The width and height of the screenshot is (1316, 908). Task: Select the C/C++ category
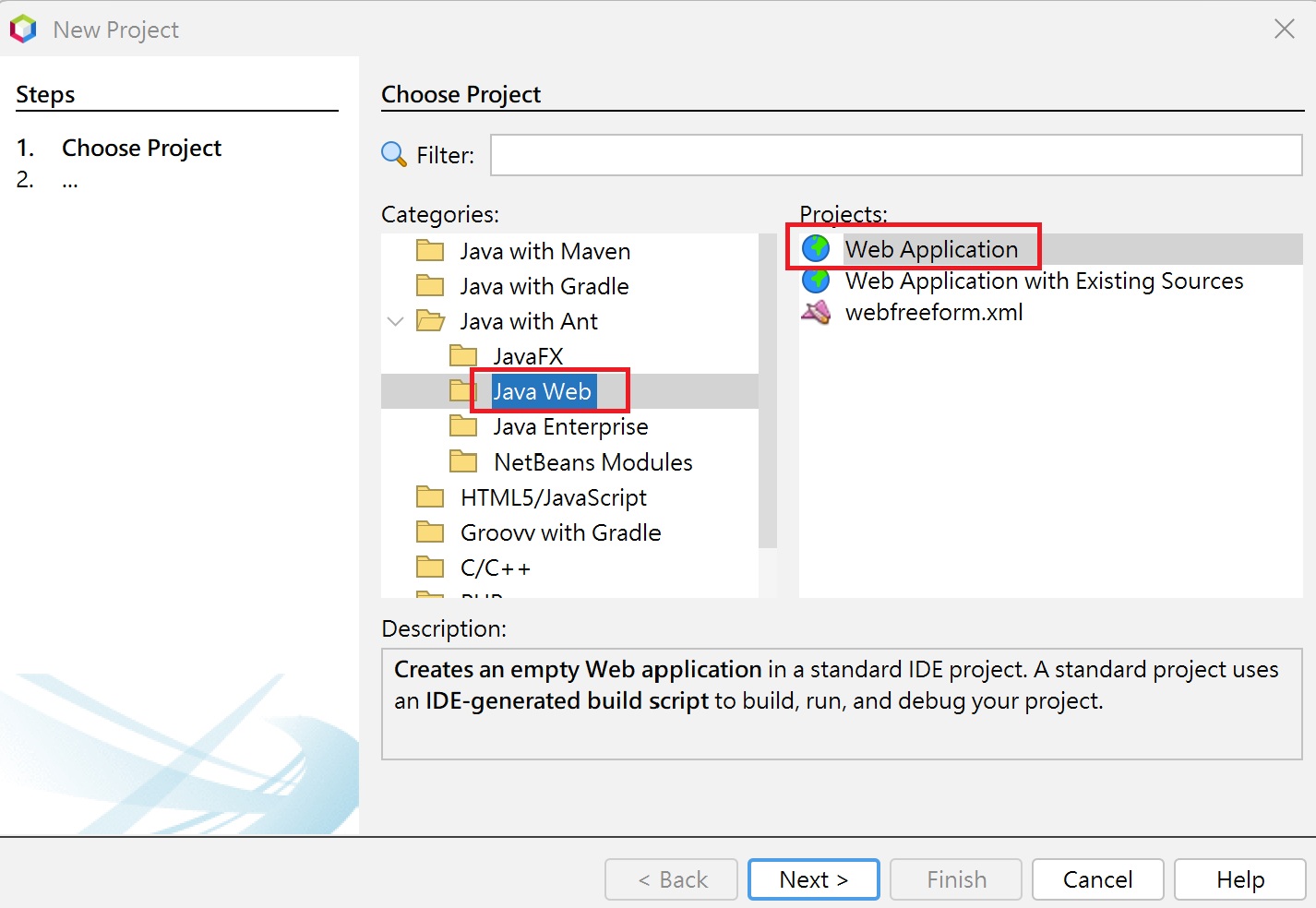pyautogui.click(x=496, y=567)
